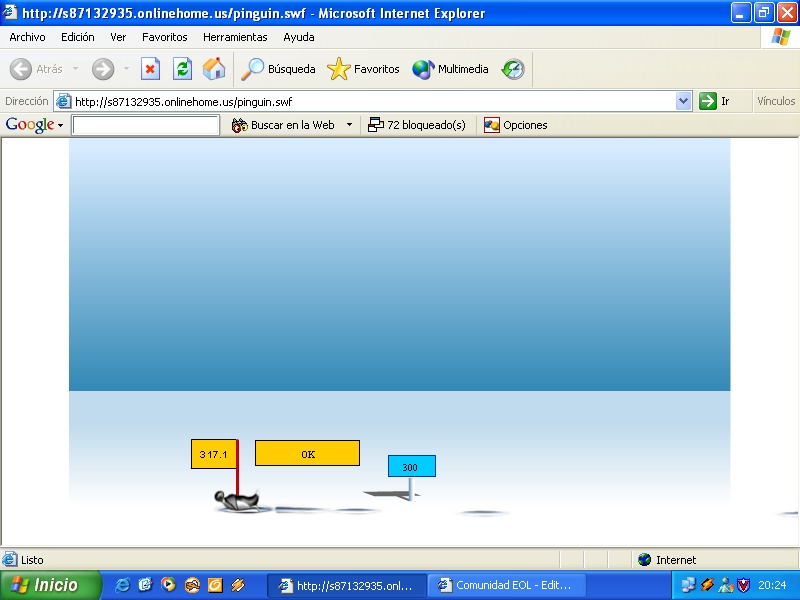This screenshot has height=600, width=800.
Task: Click the forward arrow navigation button
Action: 103,69
